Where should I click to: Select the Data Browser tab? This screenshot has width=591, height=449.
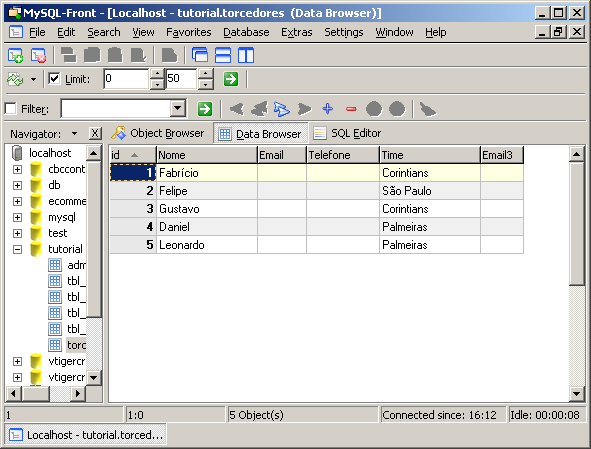[x=261, y=133]
